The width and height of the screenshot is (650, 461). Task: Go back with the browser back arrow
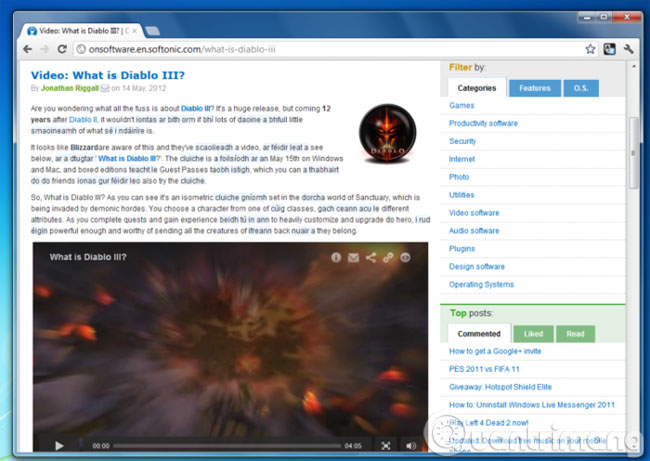[28, 49]
